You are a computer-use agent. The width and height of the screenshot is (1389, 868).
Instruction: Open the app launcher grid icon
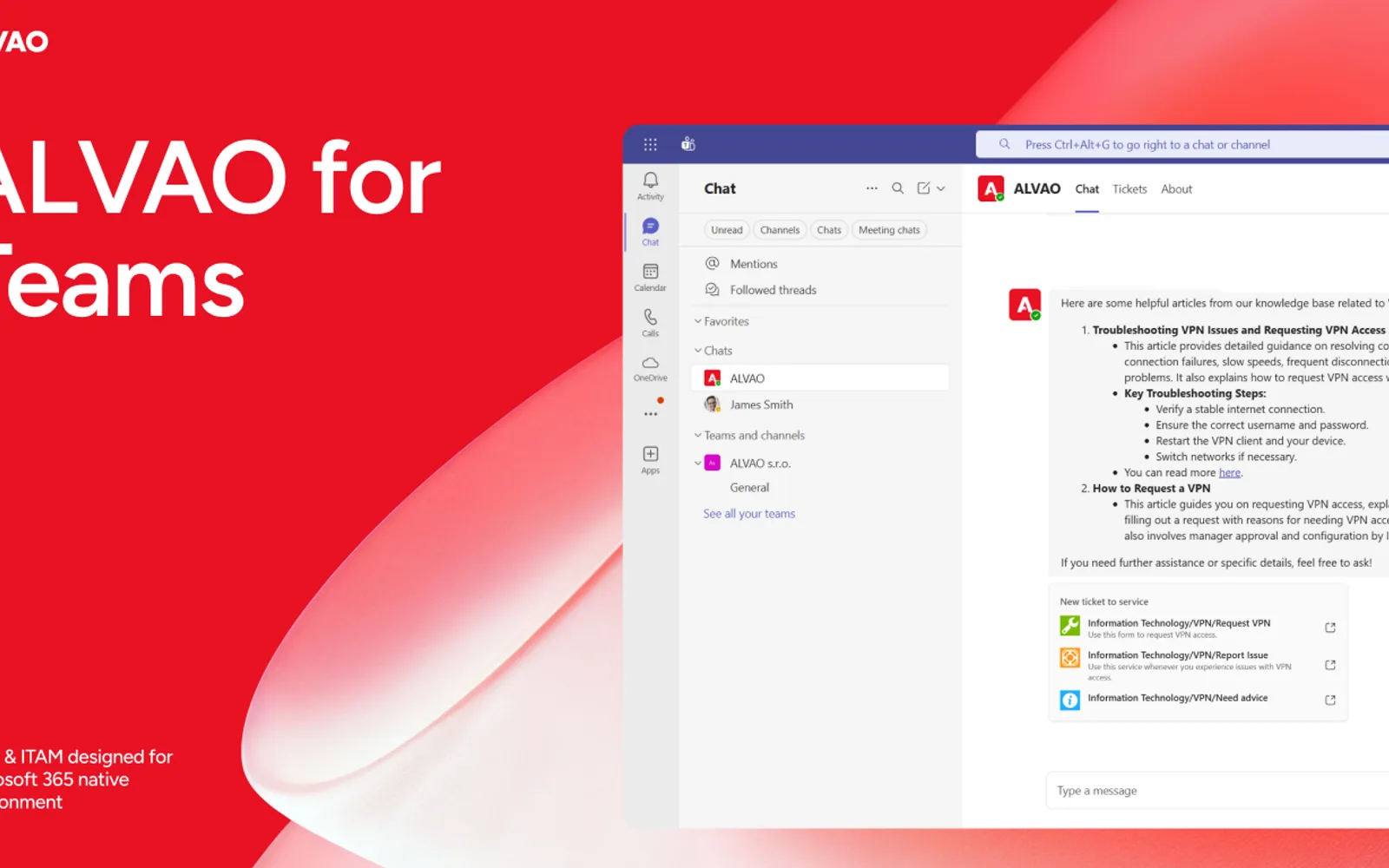tap(650, 145)
